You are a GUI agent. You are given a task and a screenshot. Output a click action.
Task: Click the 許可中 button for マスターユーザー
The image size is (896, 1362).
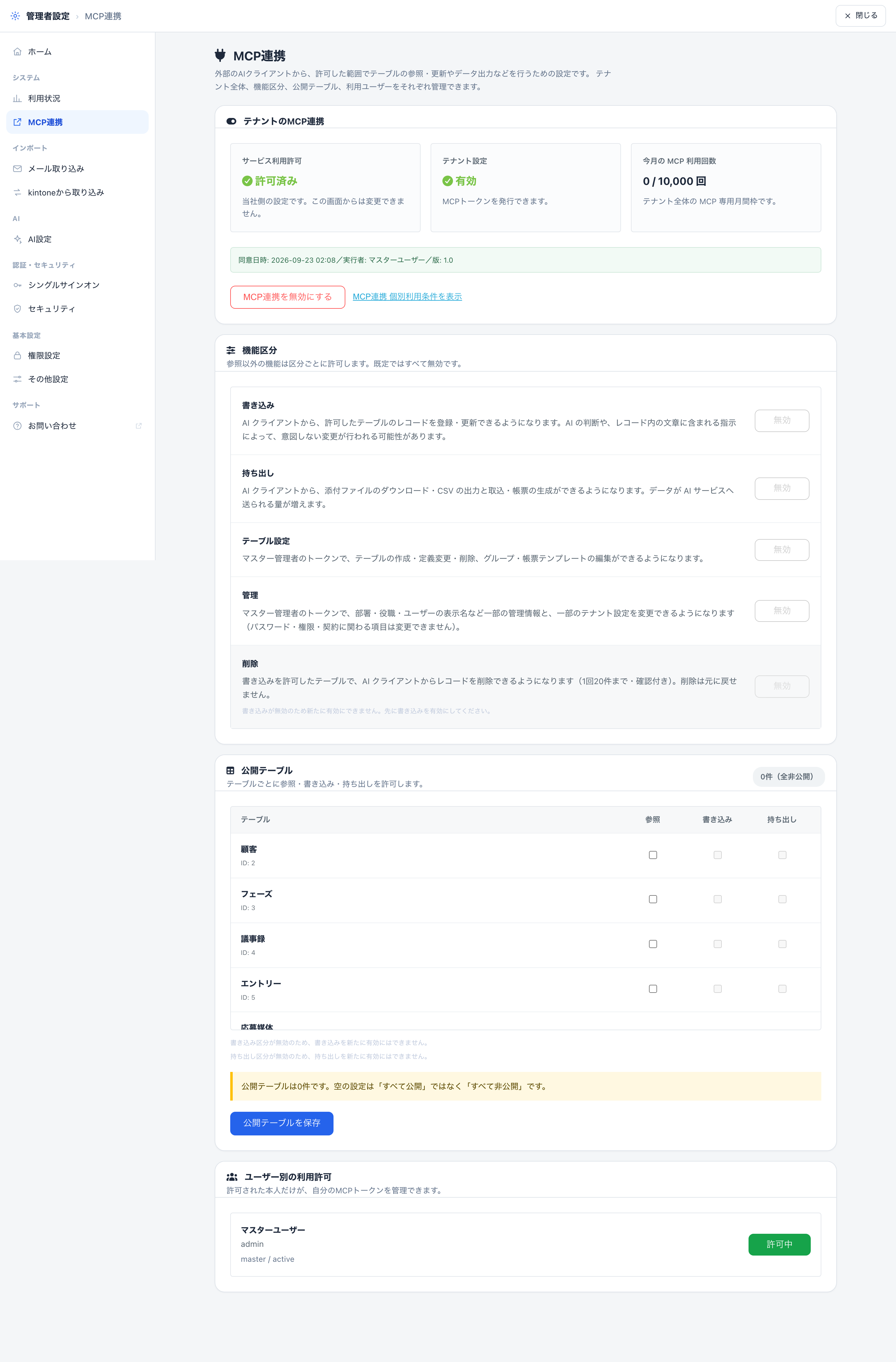point(779,1245)
